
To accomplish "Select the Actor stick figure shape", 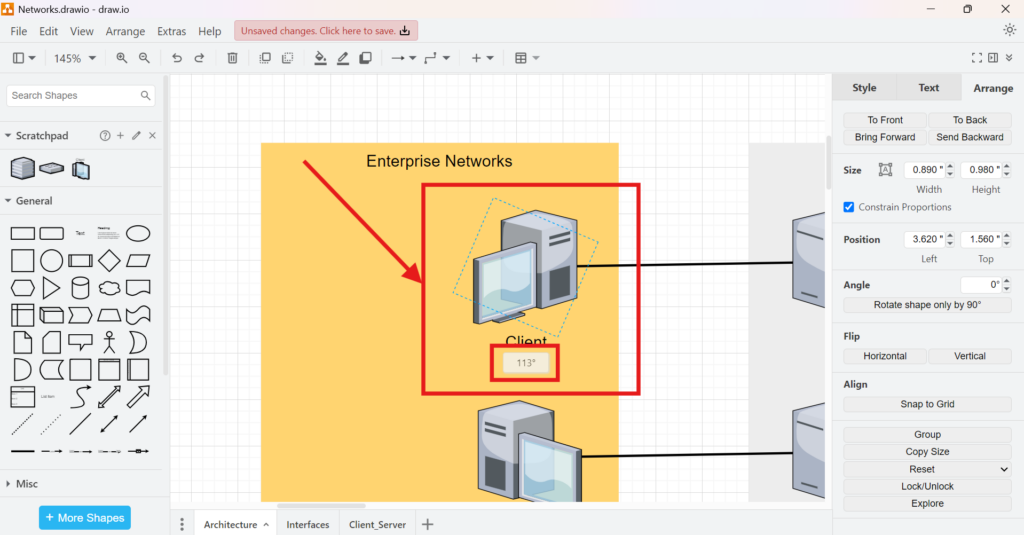I will tap(109, 342).
